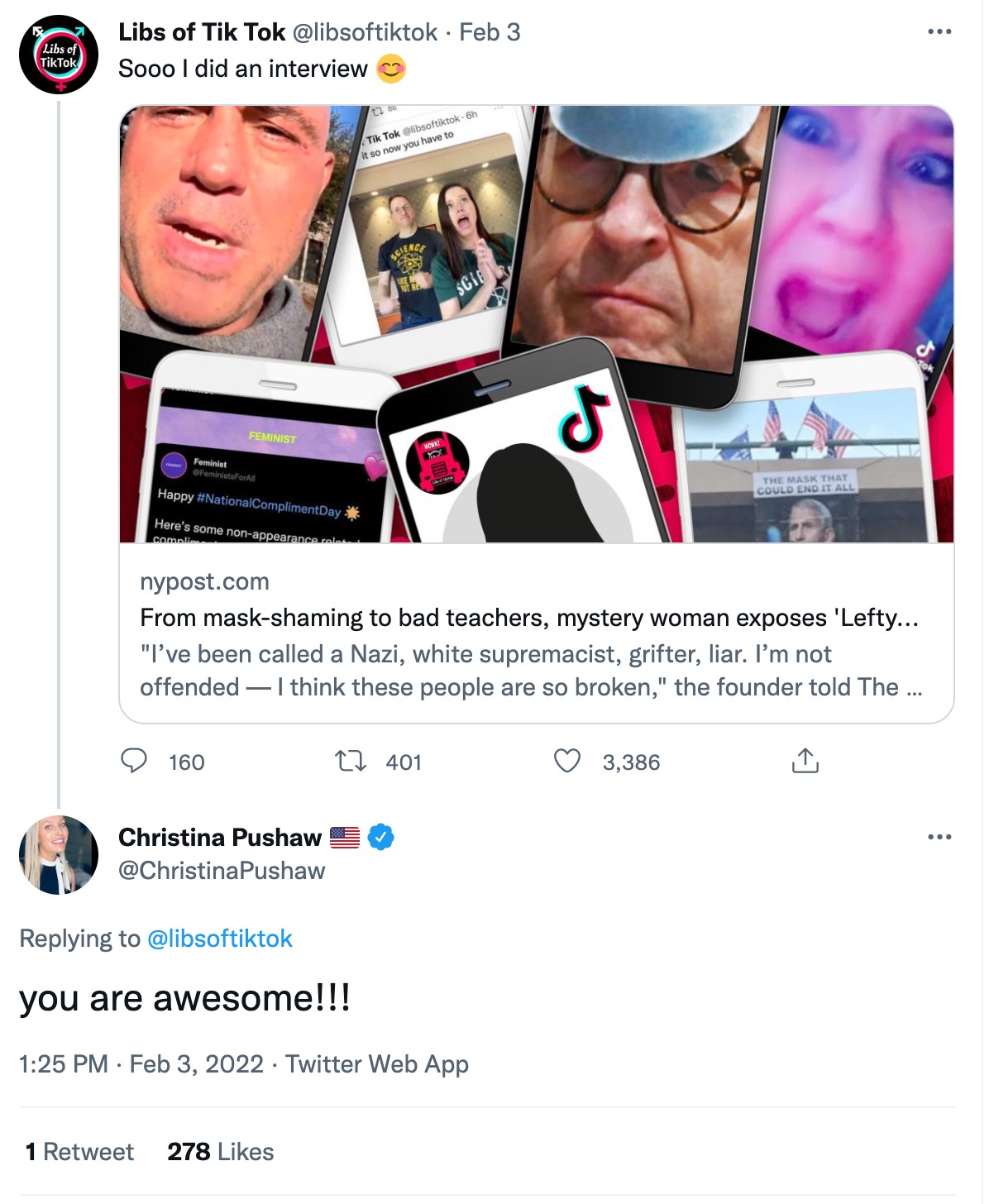
Task: Open the nypost.com article preview image
Action: [537, 324]
